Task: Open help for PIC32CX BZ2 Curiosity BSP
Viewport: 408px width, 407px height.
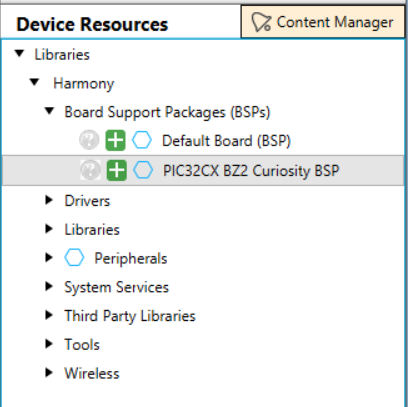Action: [x=90, y=170]
